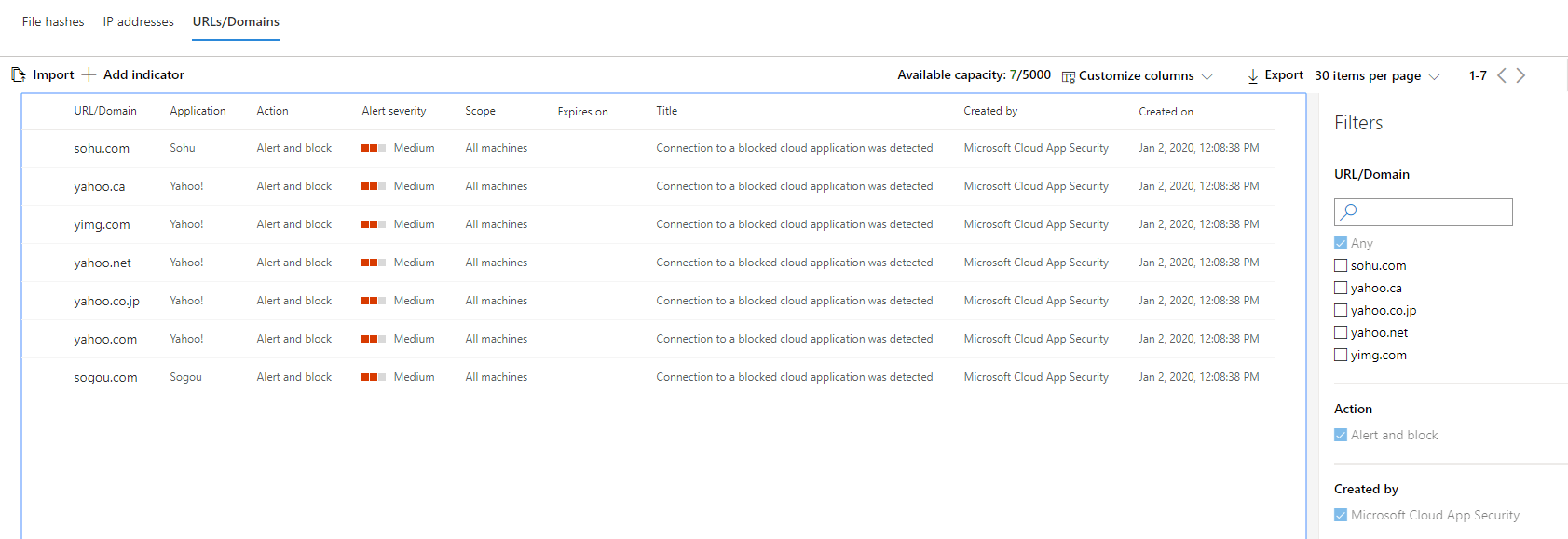Click the Customize columns table icon
Screen dimensions: 1568x539
tap(1069, 76)
